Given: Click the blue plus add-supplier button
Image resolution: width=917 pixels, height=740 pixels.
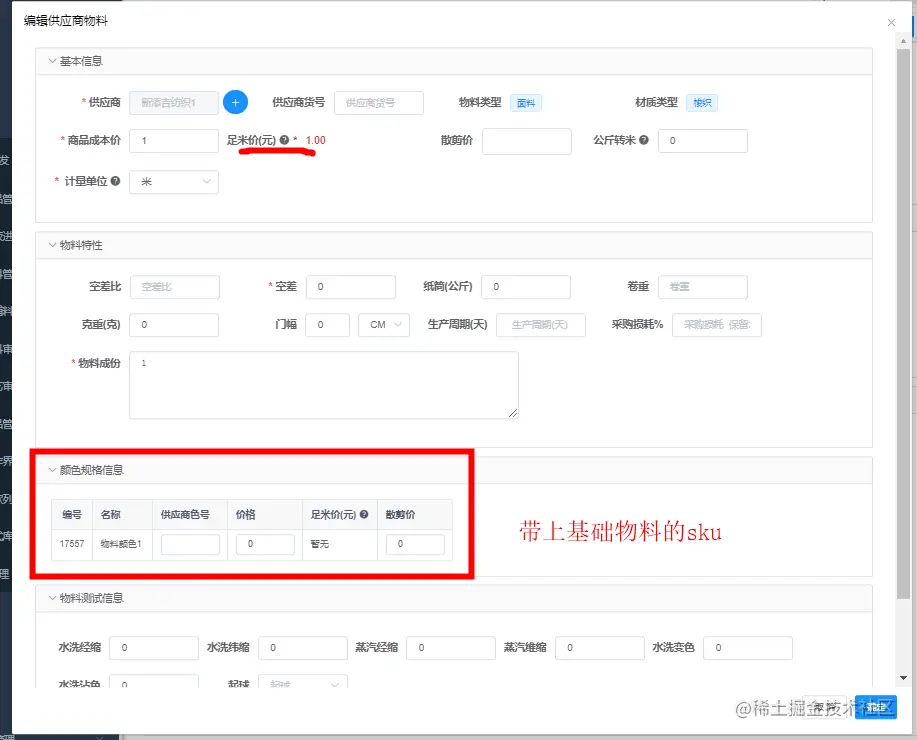Looking at the screenshot, I should tap(235, 102).
